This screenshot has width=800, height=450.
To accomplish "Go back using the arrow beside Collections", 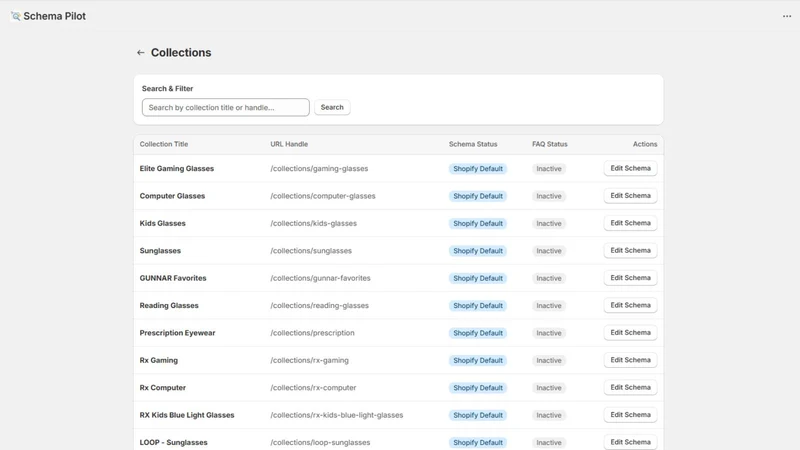I will (x=140, y=53).
